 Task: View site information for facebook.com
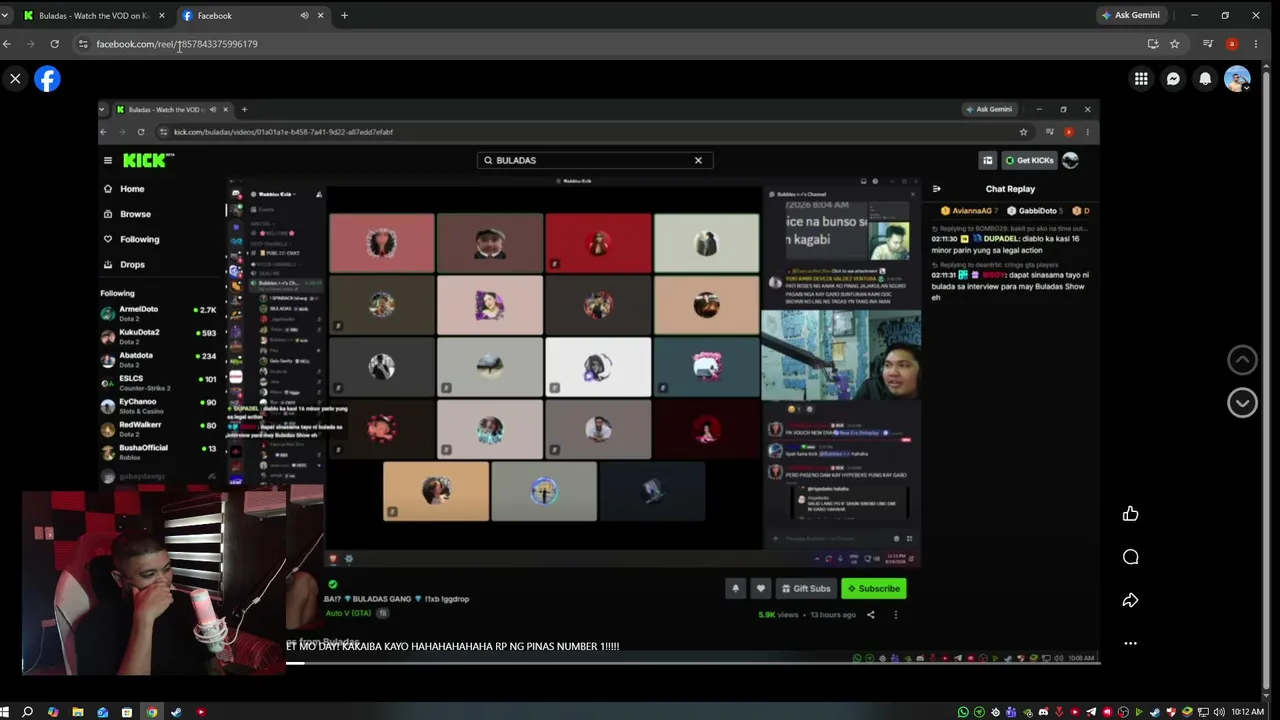(83, 44)
